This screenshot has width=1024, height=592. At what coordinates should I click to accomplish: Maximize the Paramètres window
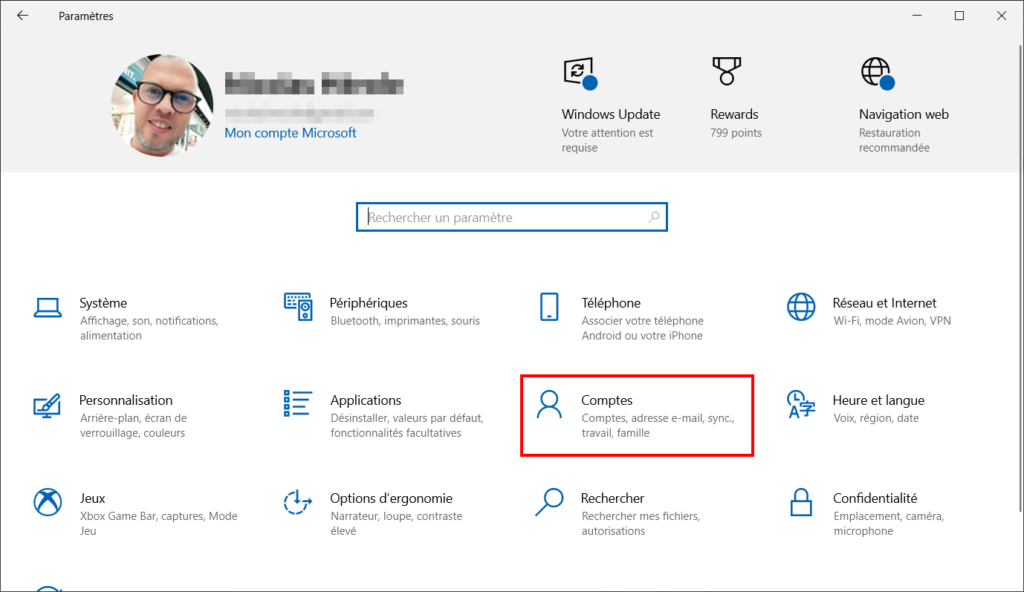pyautogui.click(x=959, y=16)
